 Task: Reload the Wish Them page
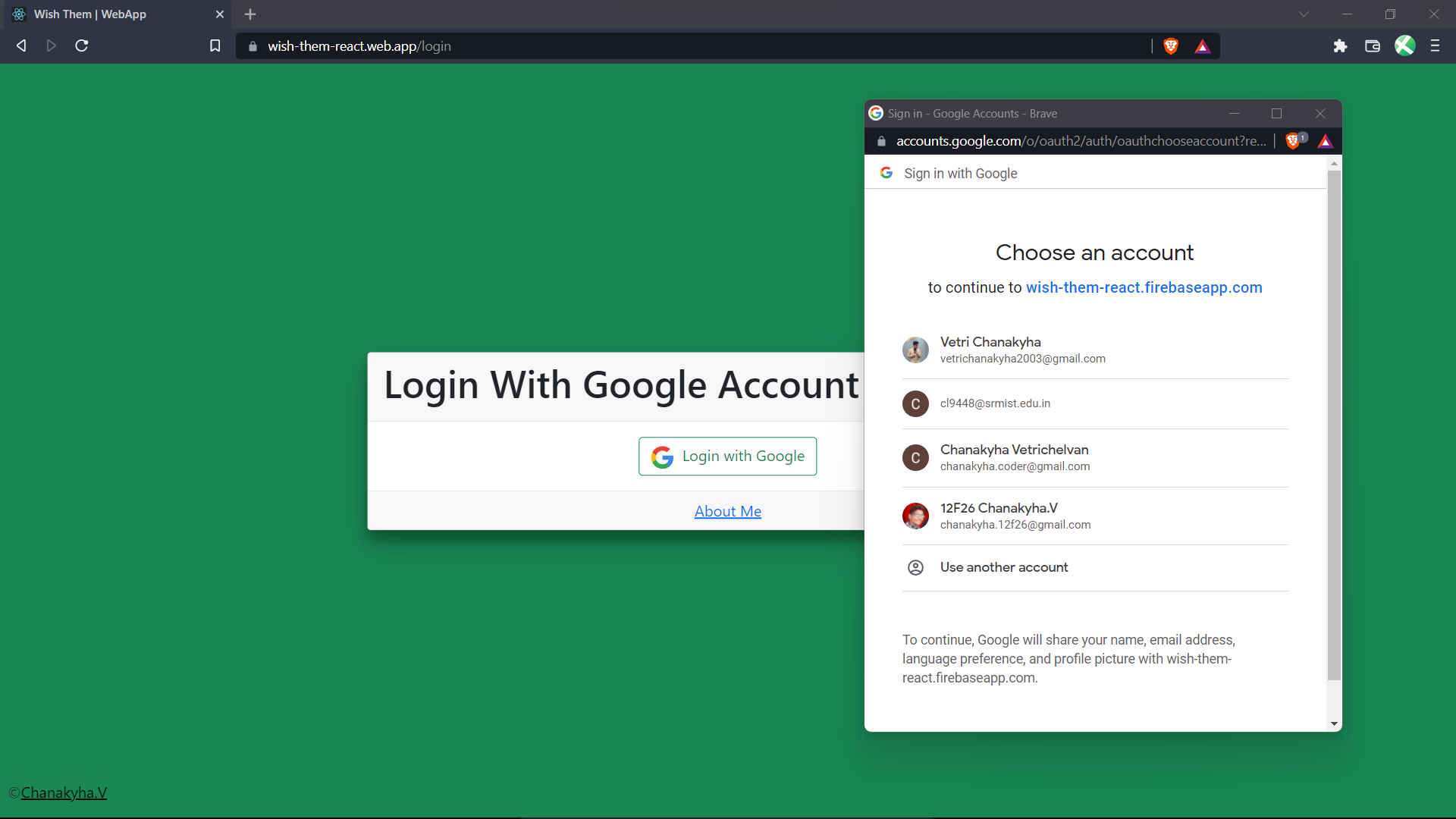82,46
